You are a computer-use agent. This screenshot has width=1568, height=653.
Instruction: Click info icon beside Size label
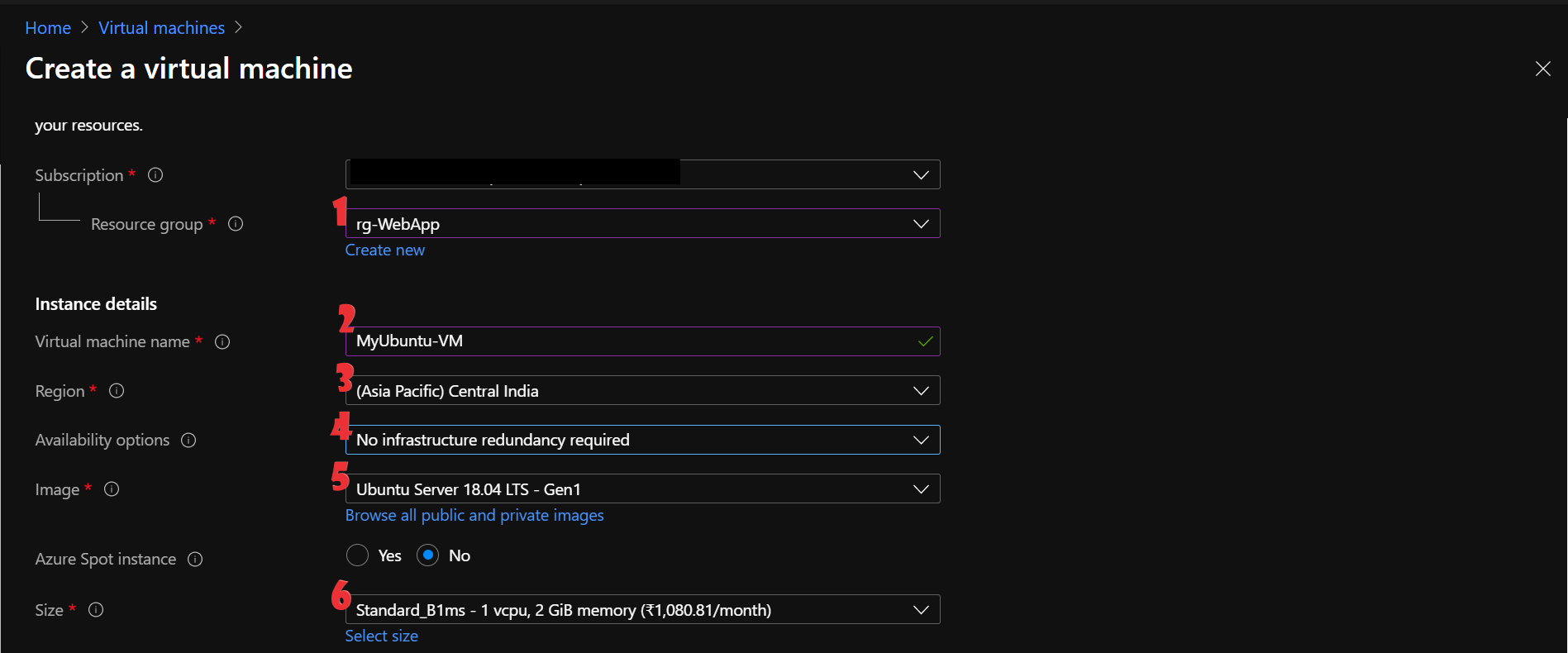pos(96,610)
